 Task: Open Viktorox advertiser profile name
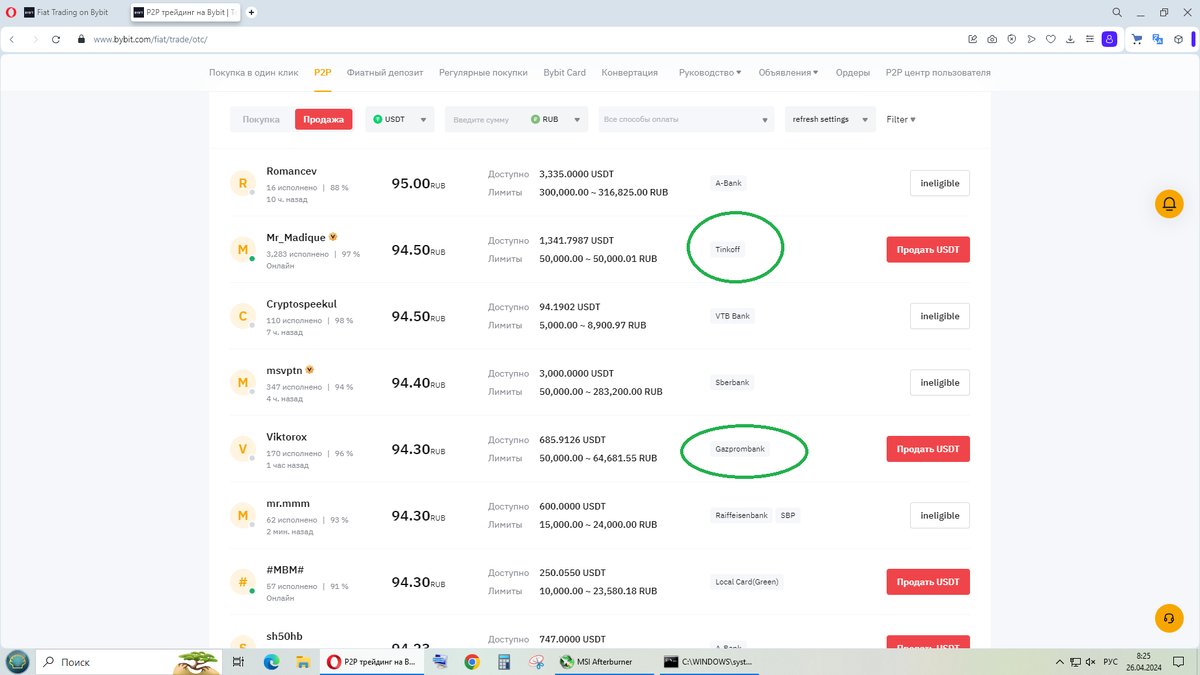286,437
